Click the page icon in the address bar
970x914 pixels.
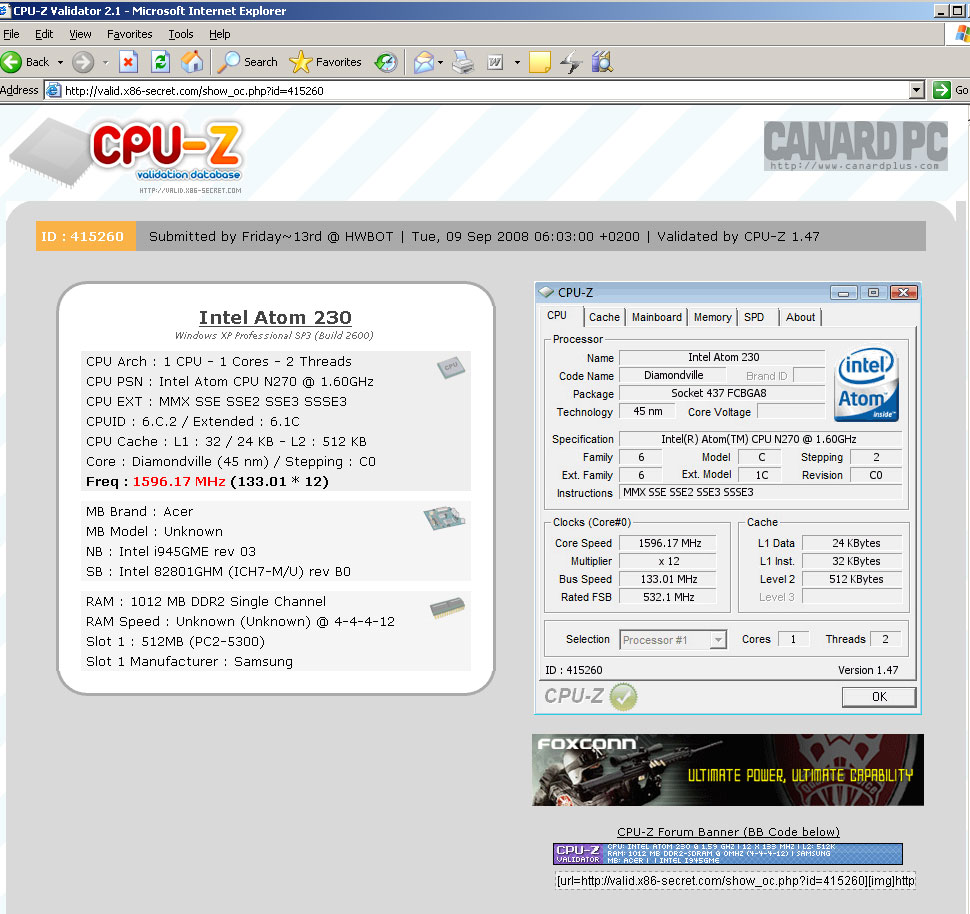pyautogui.click(x=54, y=90)
